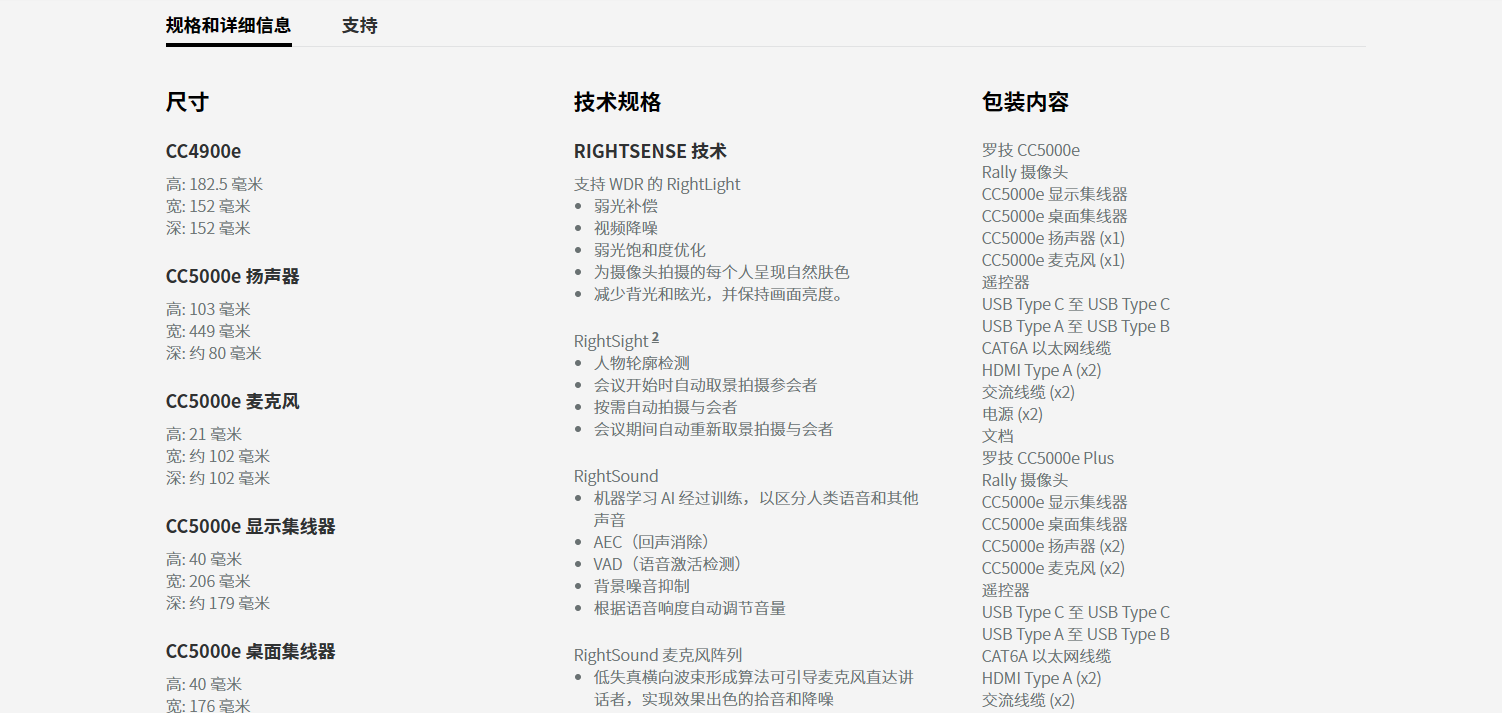This screenshot has height=713, width=1502.
Task: Click the bullet 会议期间自动重新取景拍摄与会者
Action: pos(714,429)
